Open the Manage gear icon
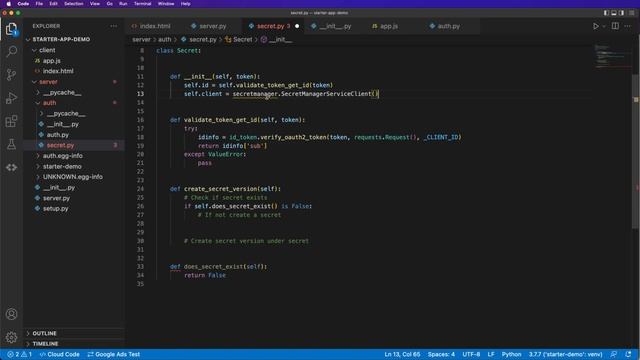The image size is (640, 360). (11, 337)
